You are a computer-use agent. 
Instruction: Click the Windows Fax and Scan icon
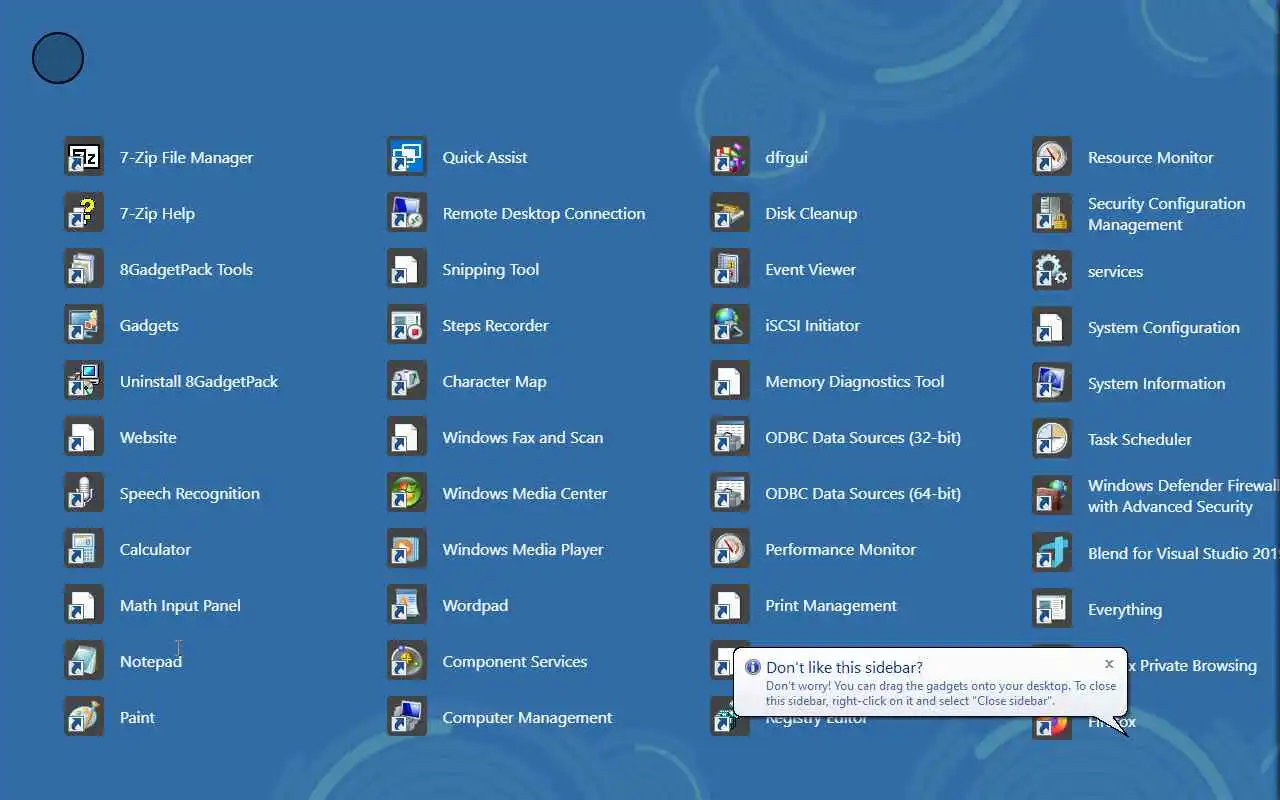point(407,437)
